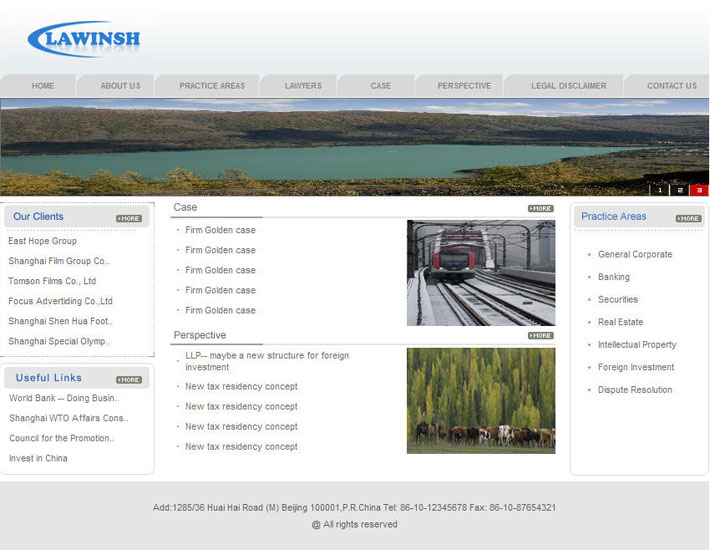The width and height of the screenshot is (710, 550).
Task: Open last New tax residency concept link
Action: coord(241,446)
